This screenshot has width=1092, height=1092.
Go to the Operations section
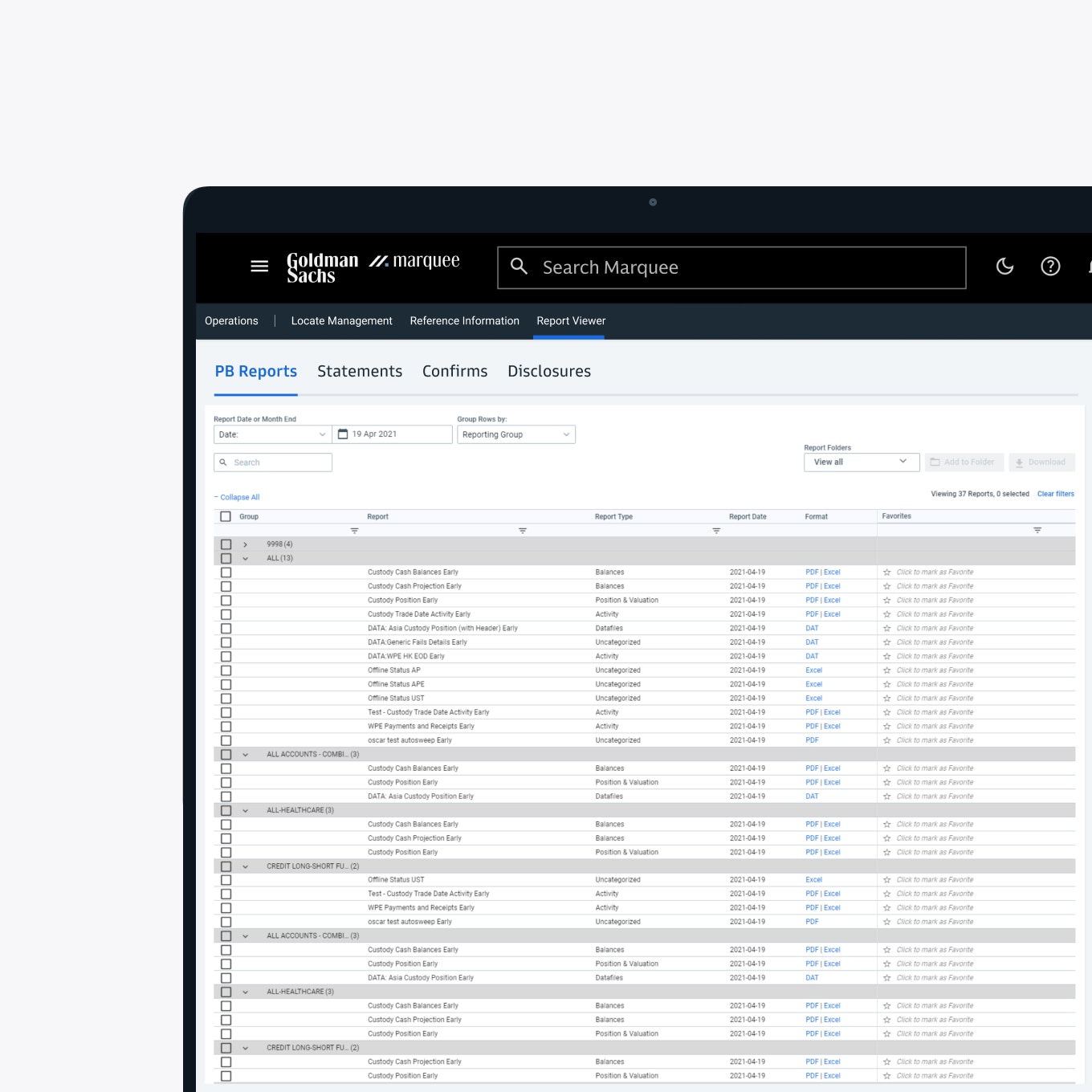[231, 321]
